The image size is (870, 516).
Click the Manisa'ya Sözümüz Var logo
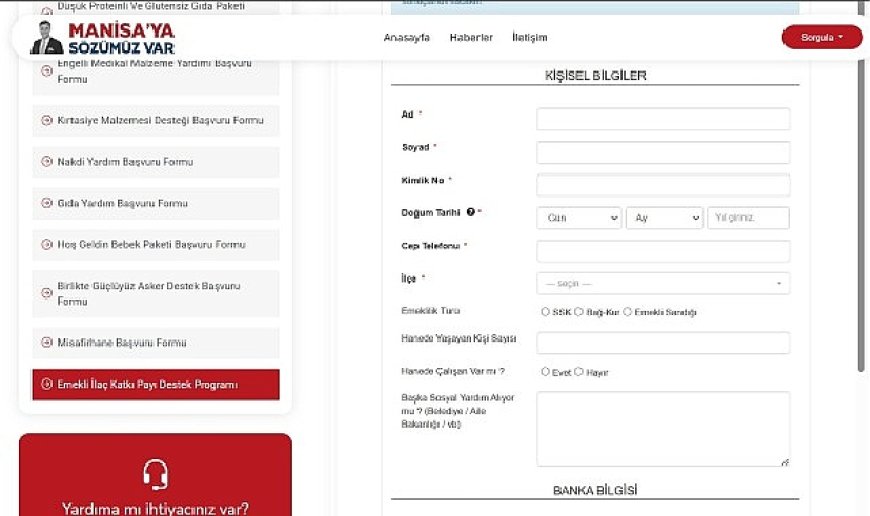click(x=103, y=38)
